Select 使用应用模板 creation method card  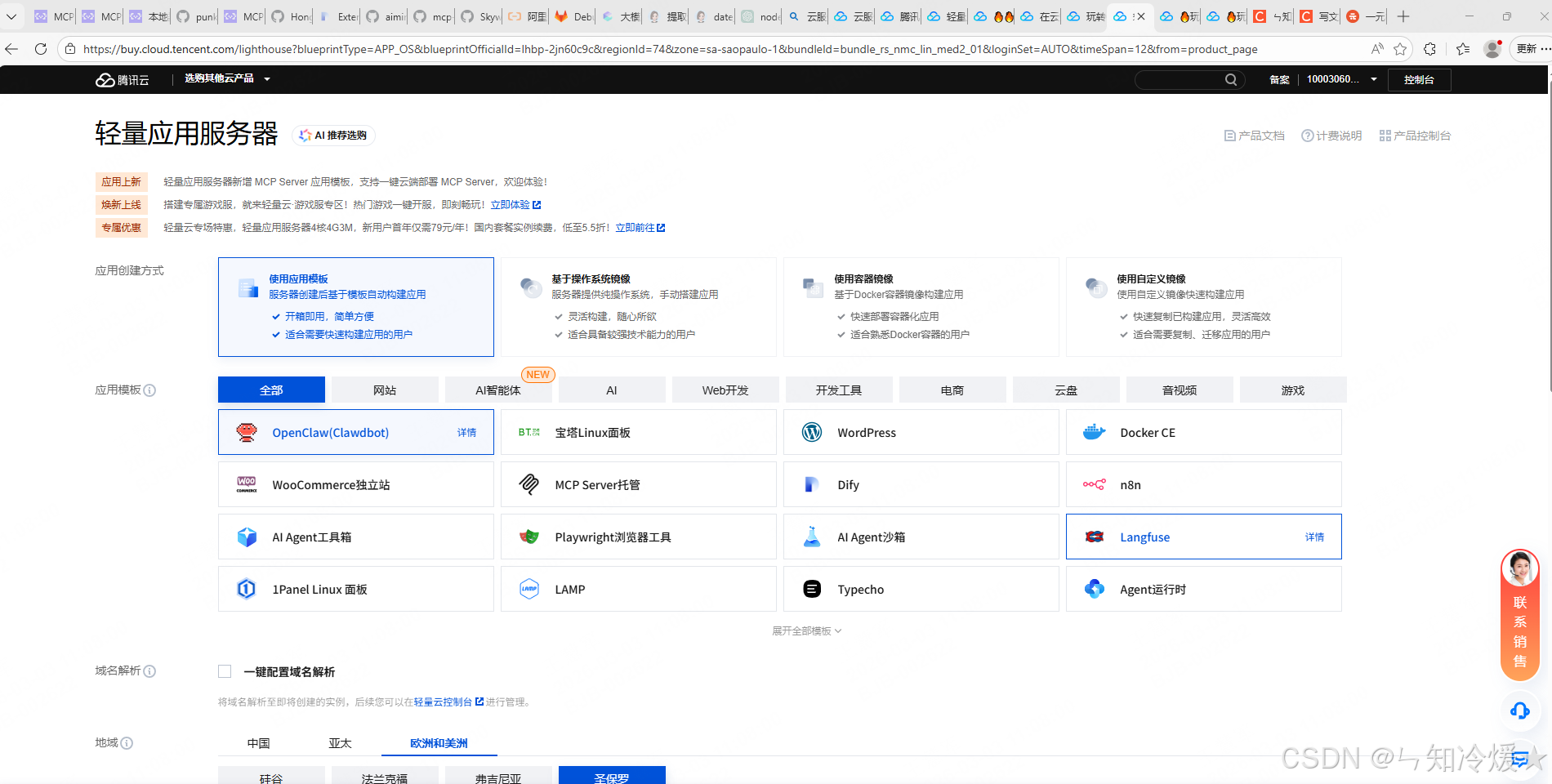coord(356,307)
